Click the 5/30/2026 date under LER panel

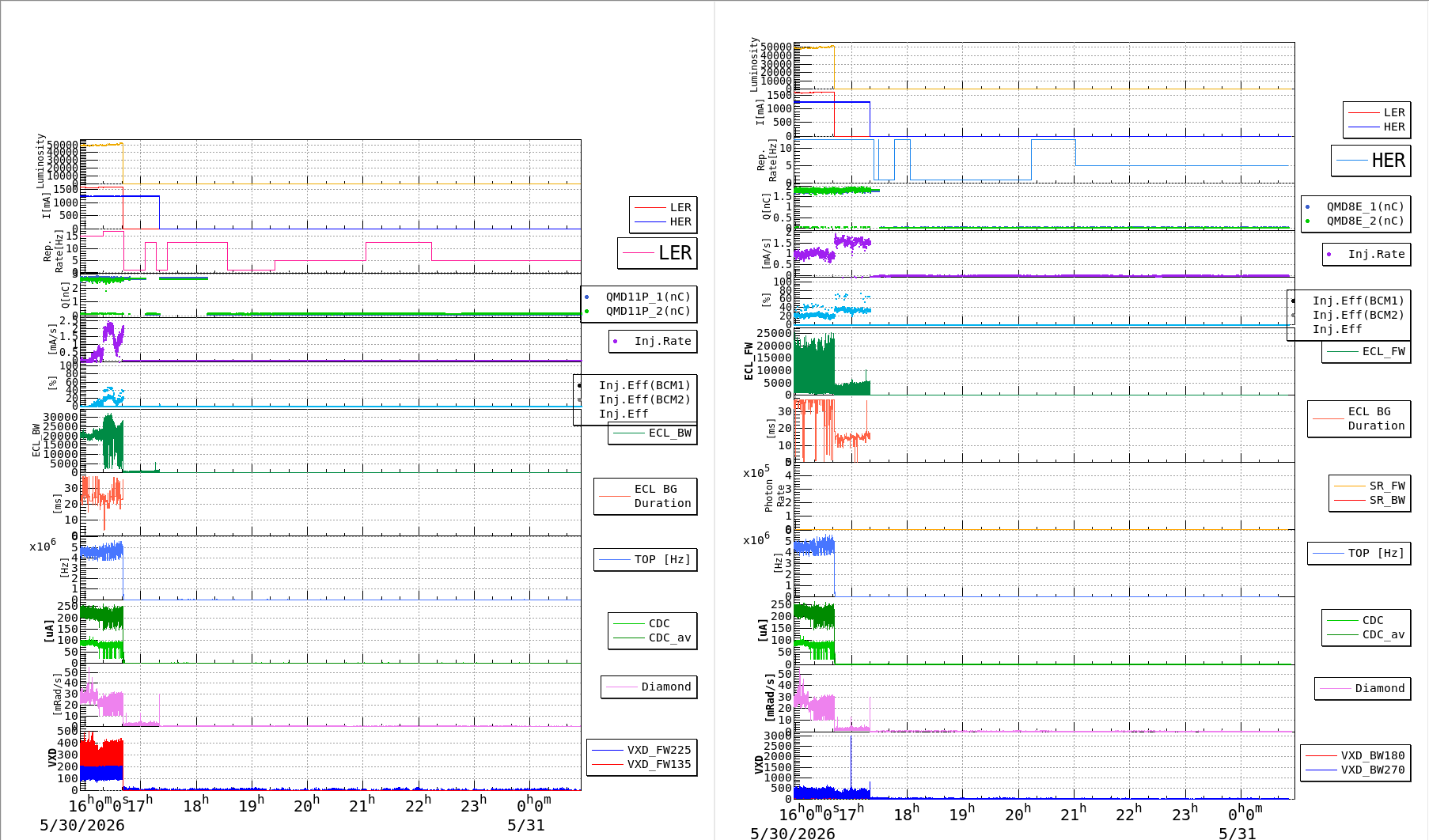(x=82, y=825)
